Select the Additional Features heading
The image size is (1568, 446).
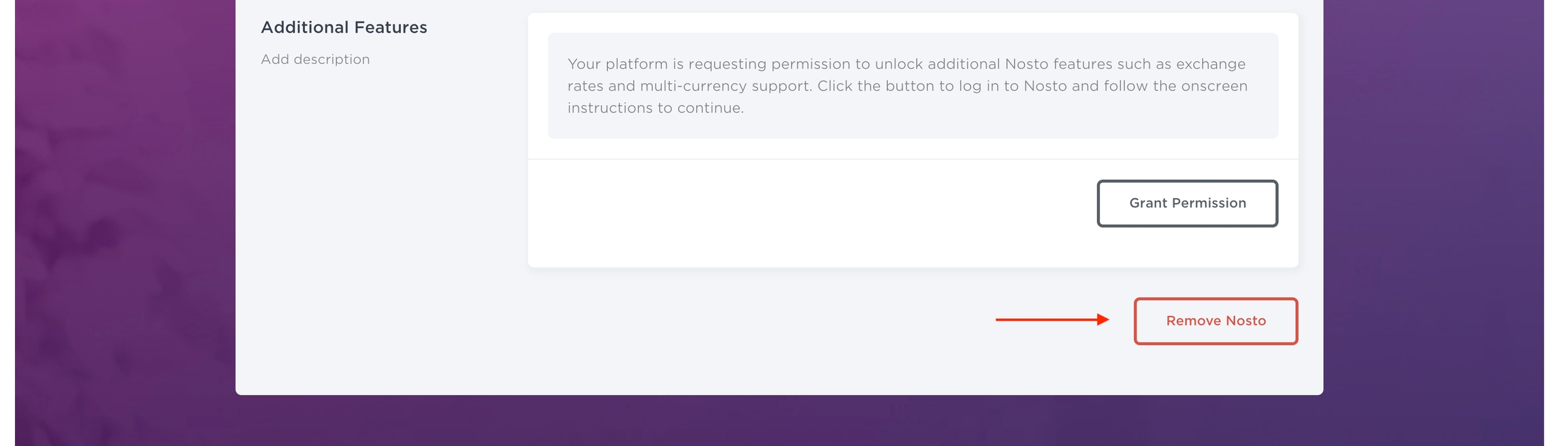point(344,27)
